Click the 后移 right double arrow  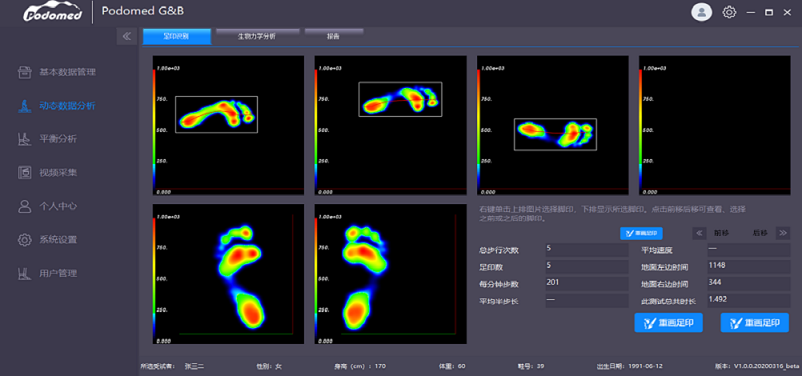click(783, 233)
